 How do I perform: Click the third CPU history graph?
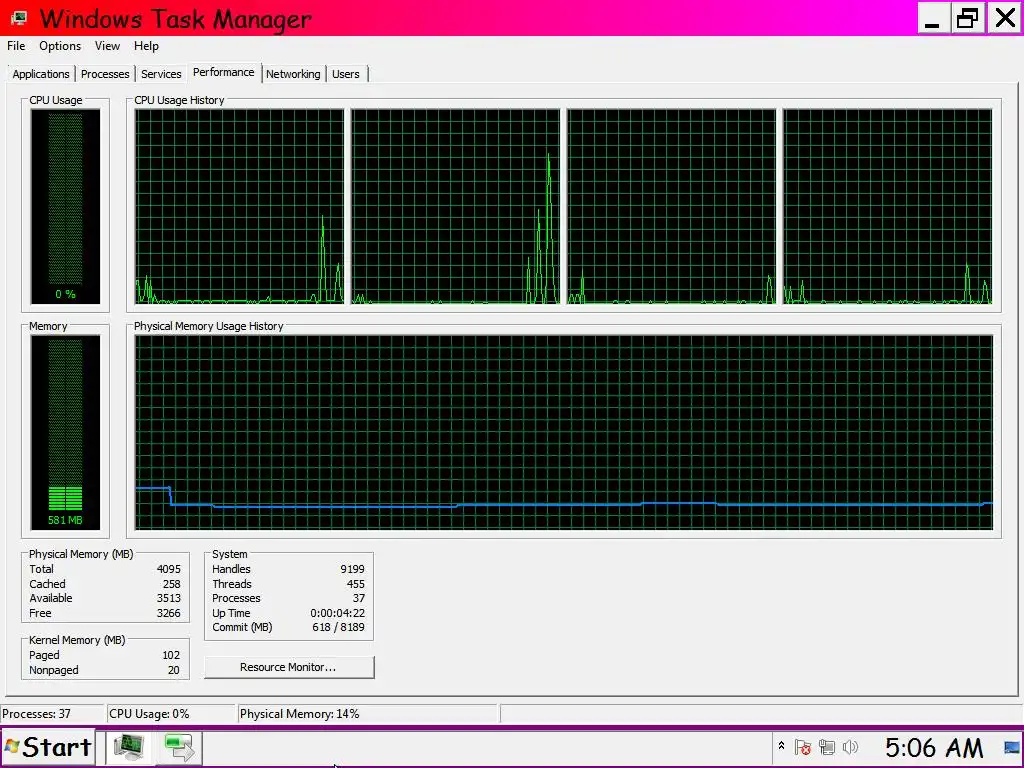(x=671, y=206)
